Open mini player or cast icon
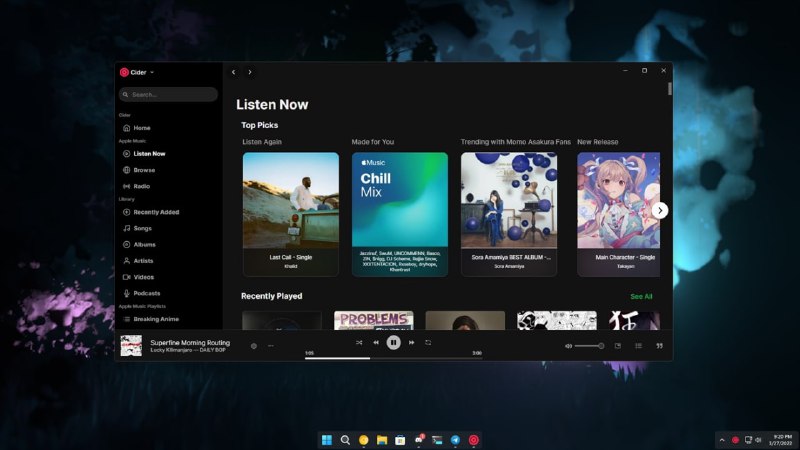Screen dimensions: 800x450 618,346
